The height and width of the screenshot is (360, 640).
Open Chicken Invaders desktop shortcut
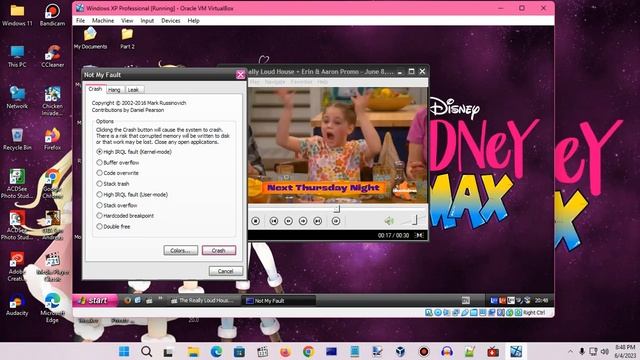point(53,101)
